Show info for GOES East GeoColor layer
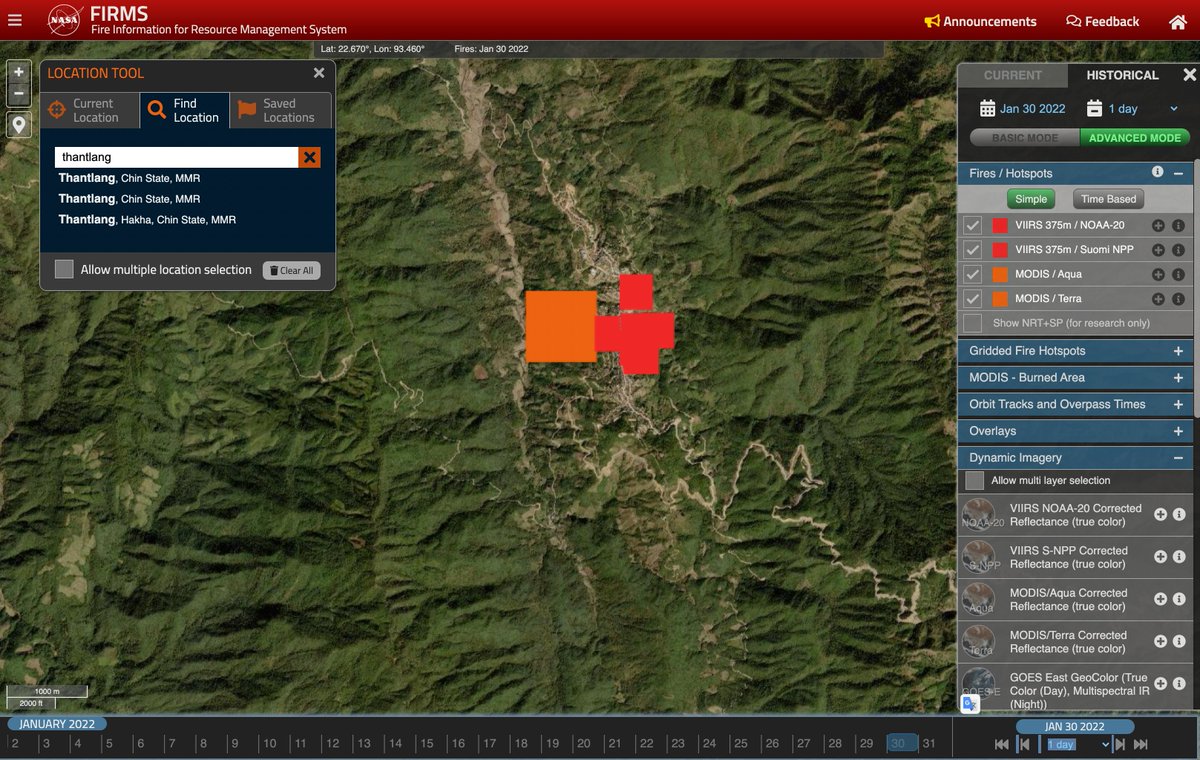 click(1180, 684)
